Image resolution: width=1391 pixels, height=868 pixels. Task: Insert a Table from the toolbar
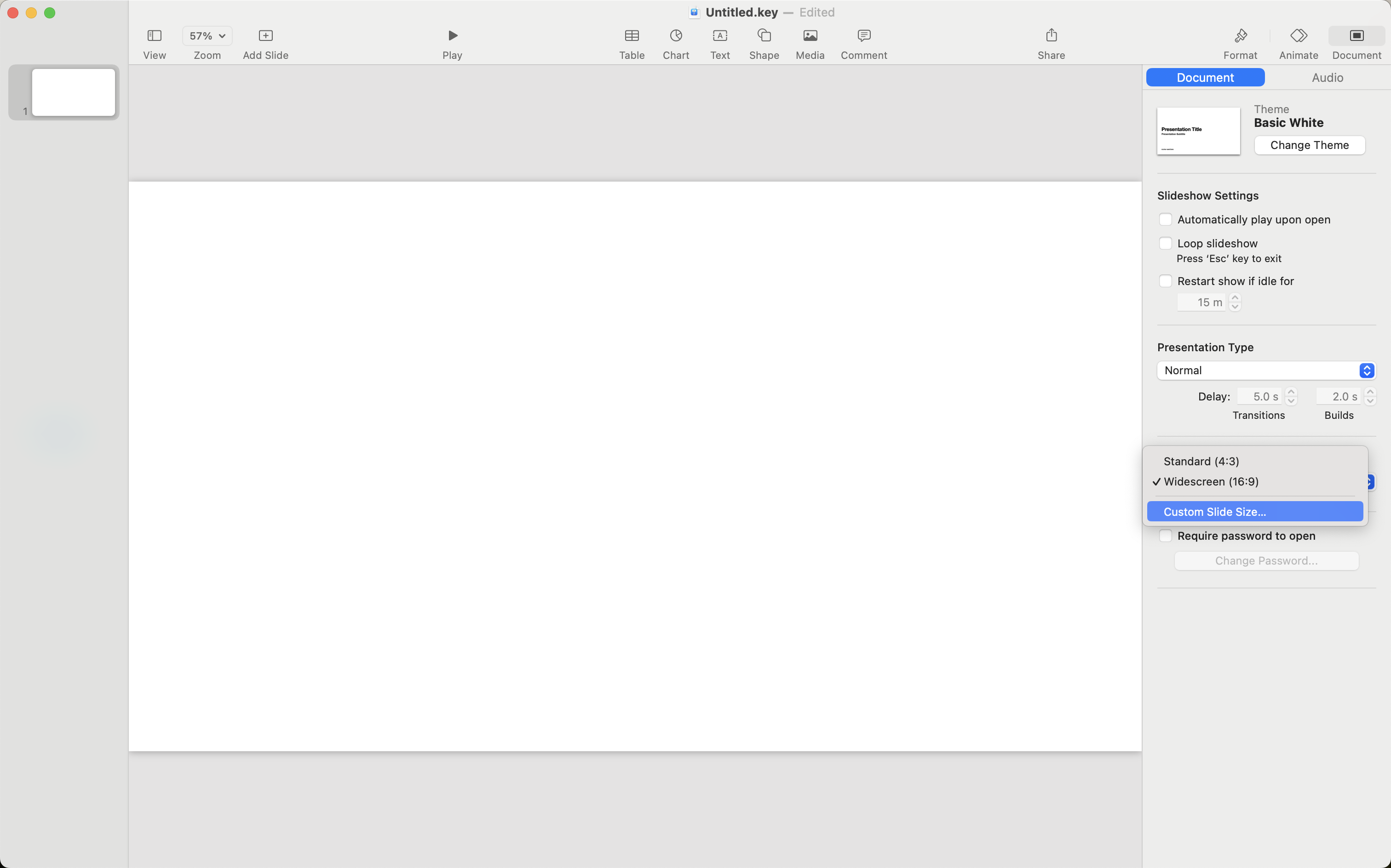coord(631,35)
